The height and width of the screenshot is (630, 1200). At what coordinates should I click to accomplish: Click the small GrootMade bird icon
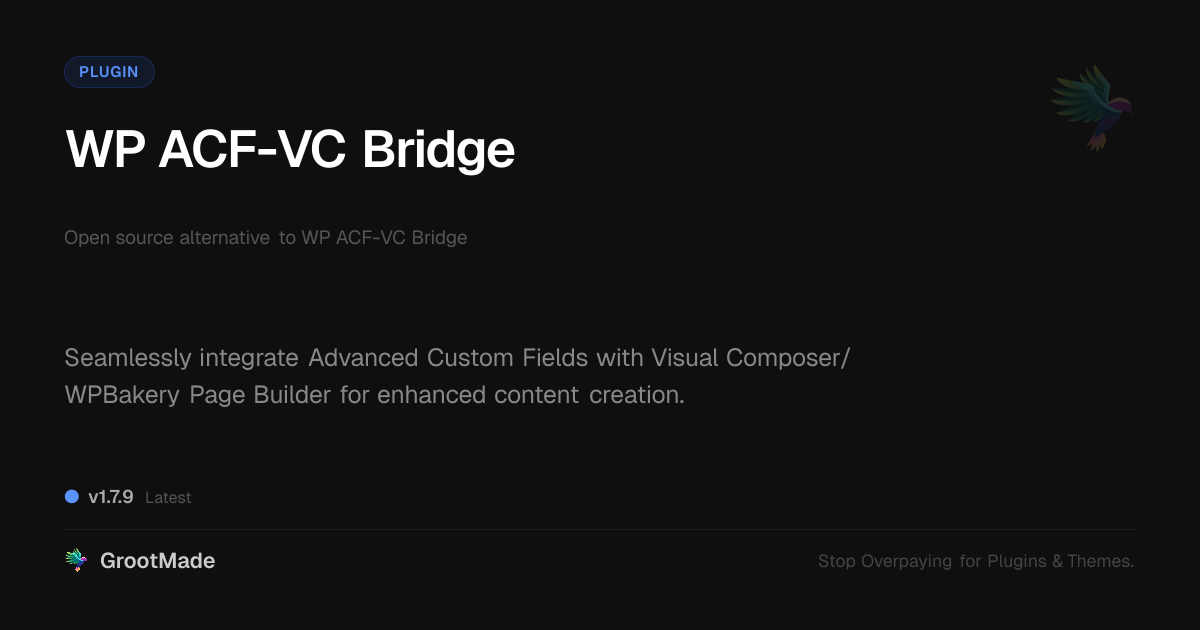tap(76, 561)
